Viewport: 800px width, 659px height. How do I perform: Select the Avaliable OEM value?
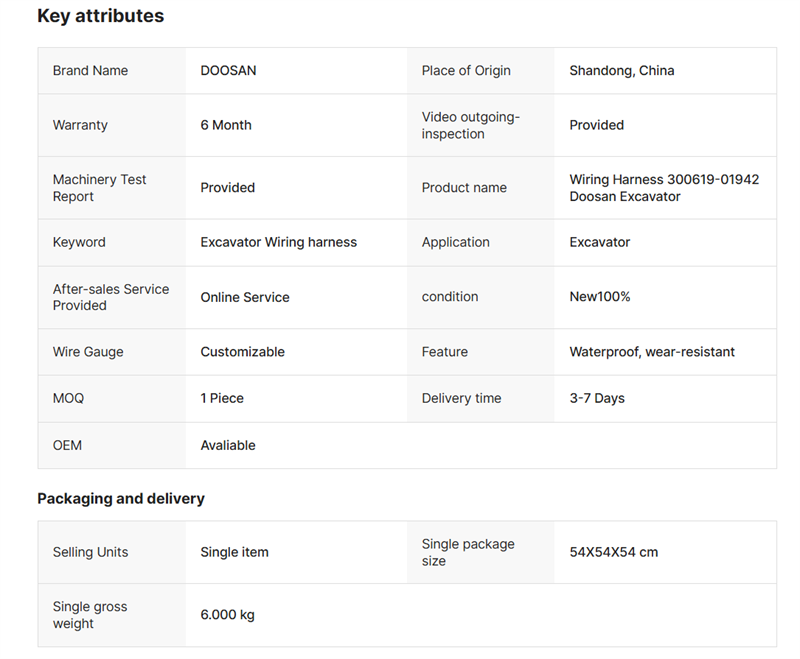pos(228,445)
